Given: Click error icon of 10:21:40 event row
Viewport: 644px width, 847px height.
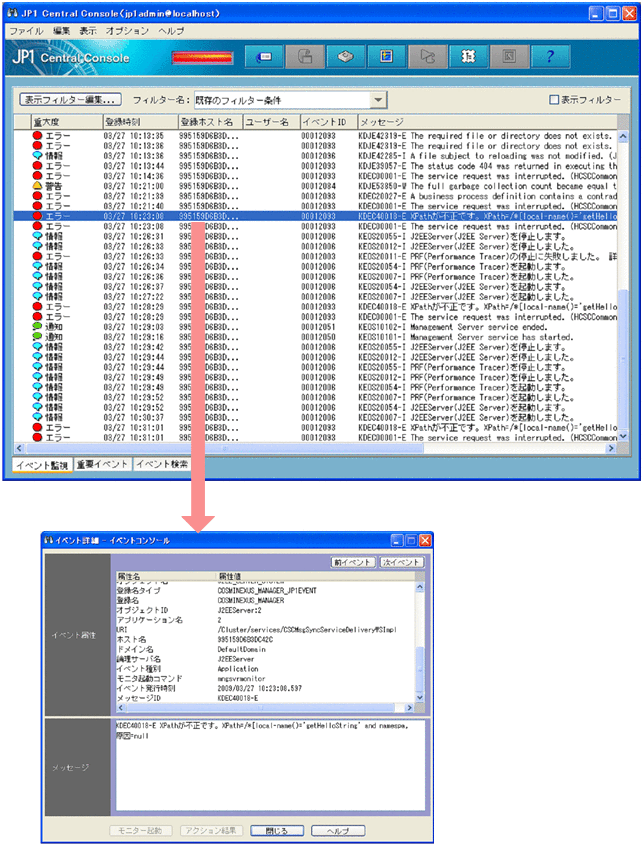Looking at the screenshot, I should click(37, 206).
